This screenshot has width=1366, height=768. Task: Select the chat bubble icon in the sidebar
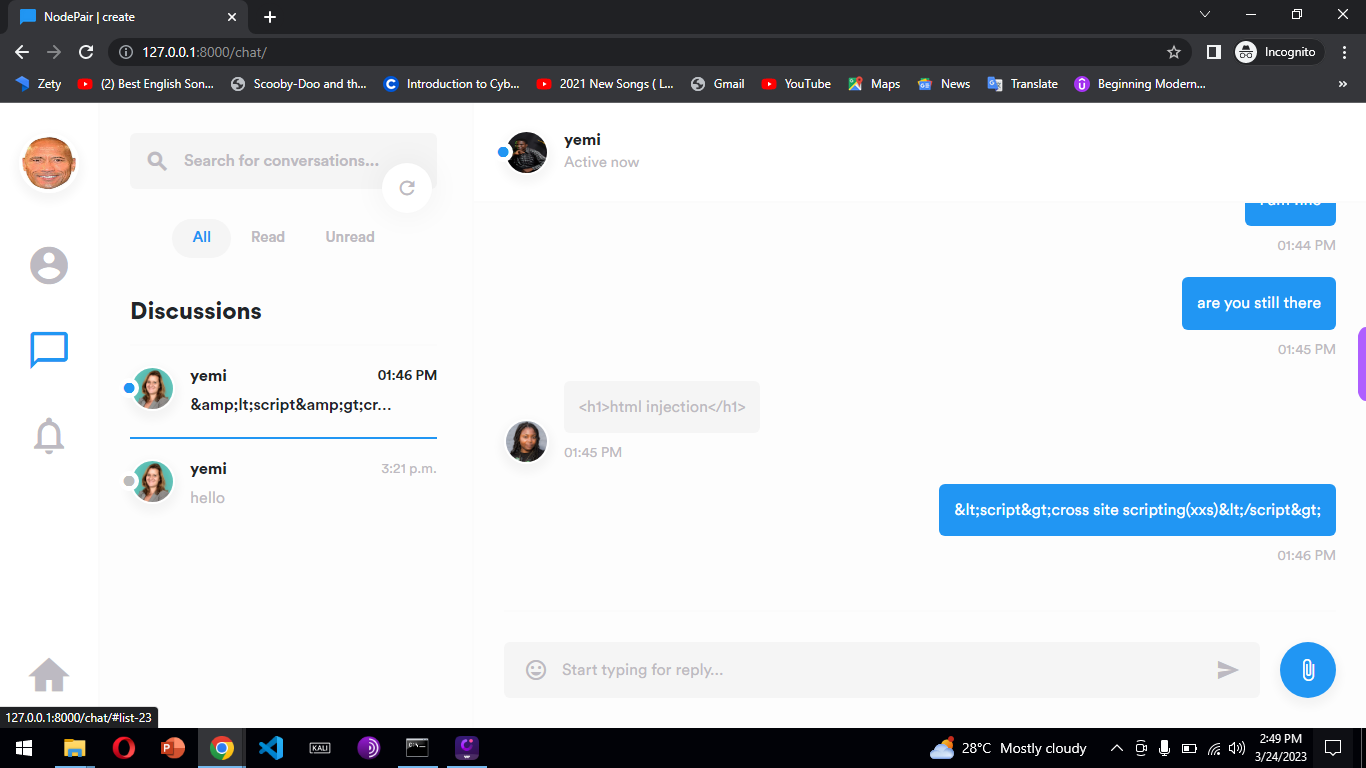tap(49, 350)
